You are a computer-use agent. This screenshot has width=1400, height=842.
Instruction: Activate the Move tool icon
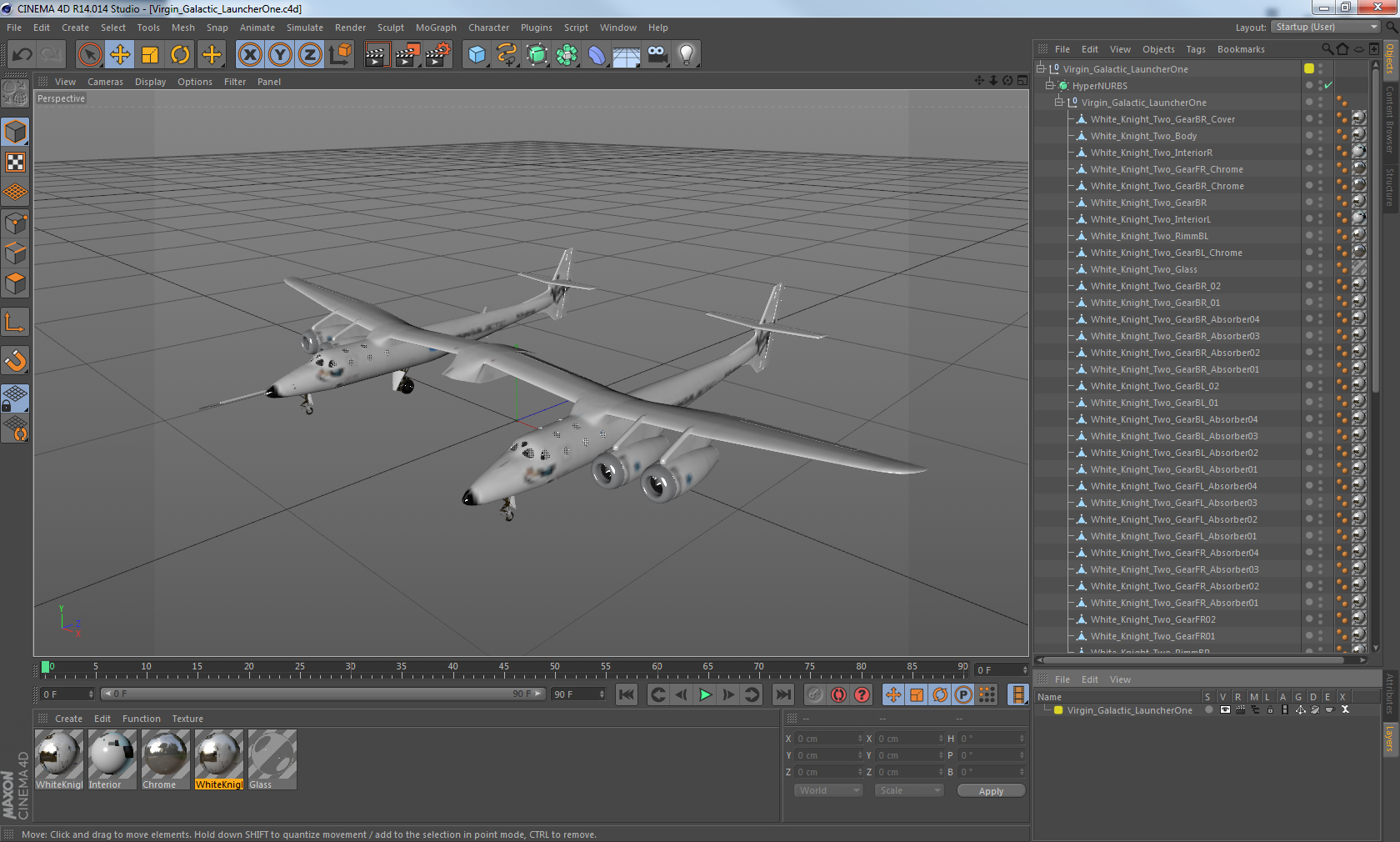(x=120, y=55)
